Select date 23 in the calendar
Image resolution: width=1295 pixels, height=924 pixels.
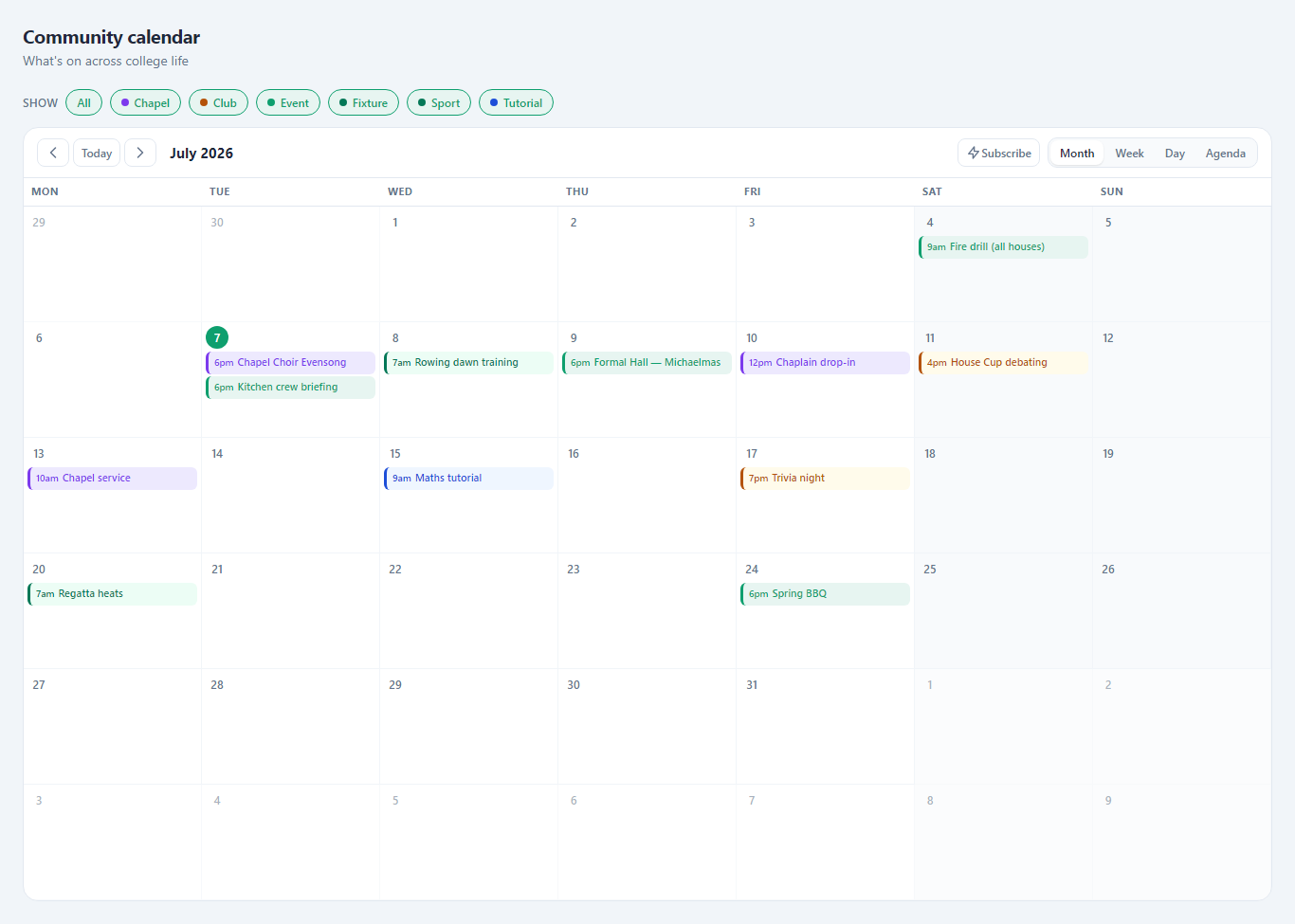[x=574, y=570]
